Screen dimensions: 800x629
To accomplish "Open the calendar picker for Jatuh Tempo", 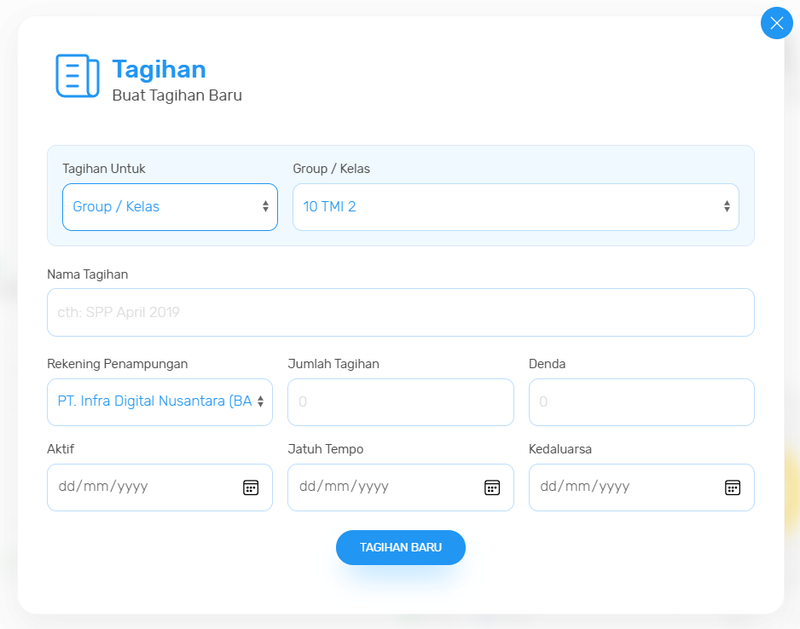I will [492, 487].
